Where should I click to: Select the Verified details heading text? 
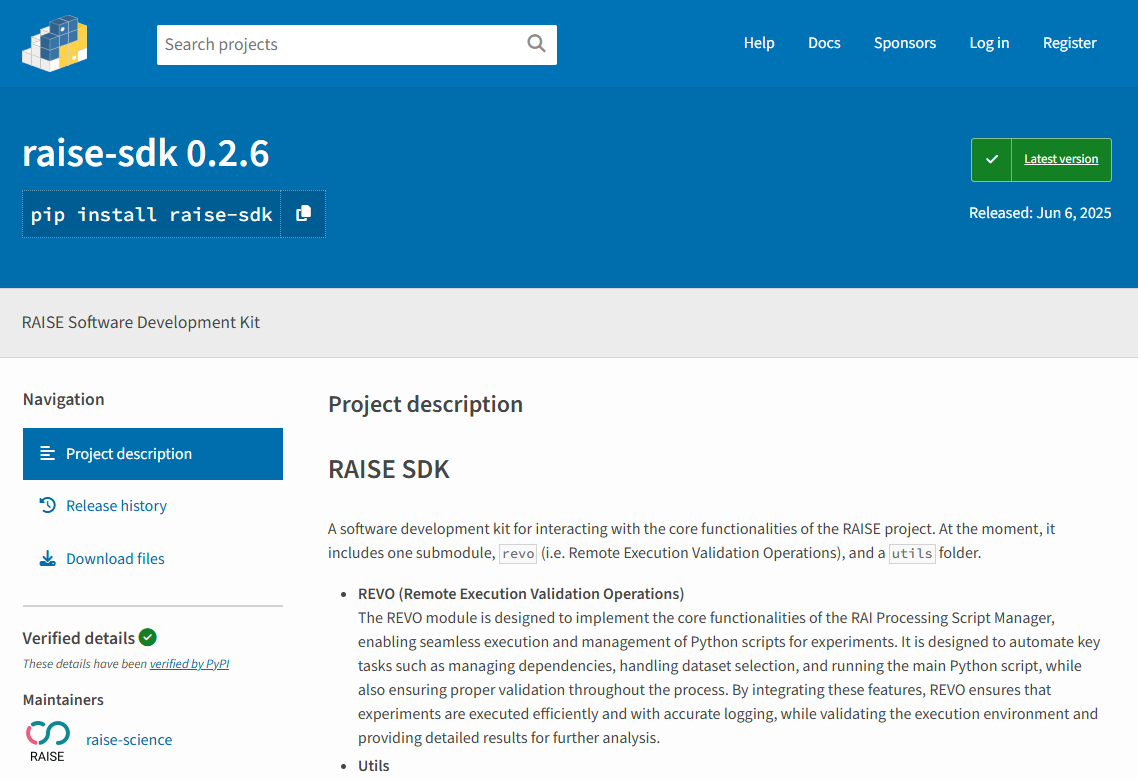point(78,638)
